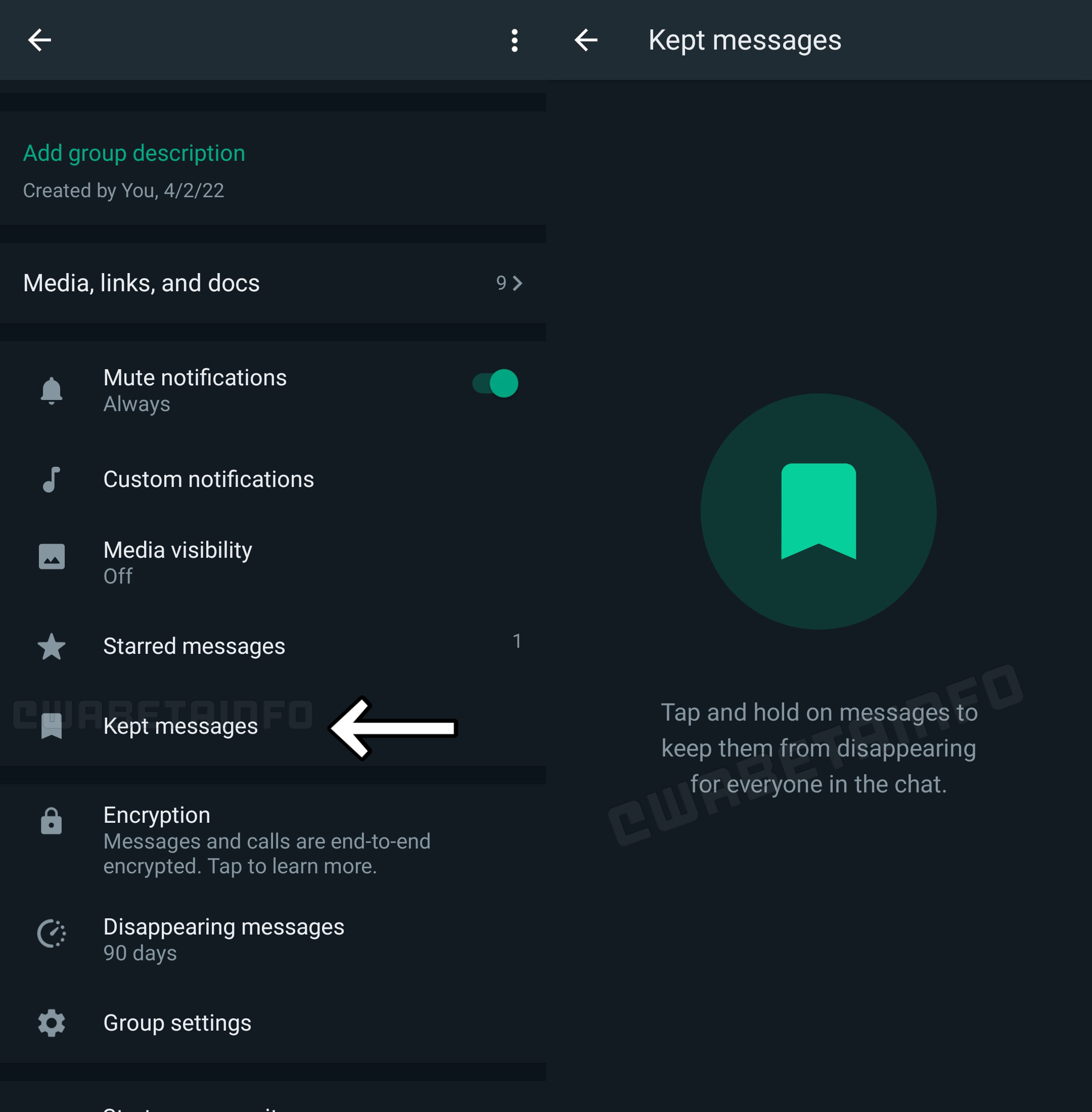Tap the star icon for starred messages

coord(52,647)
